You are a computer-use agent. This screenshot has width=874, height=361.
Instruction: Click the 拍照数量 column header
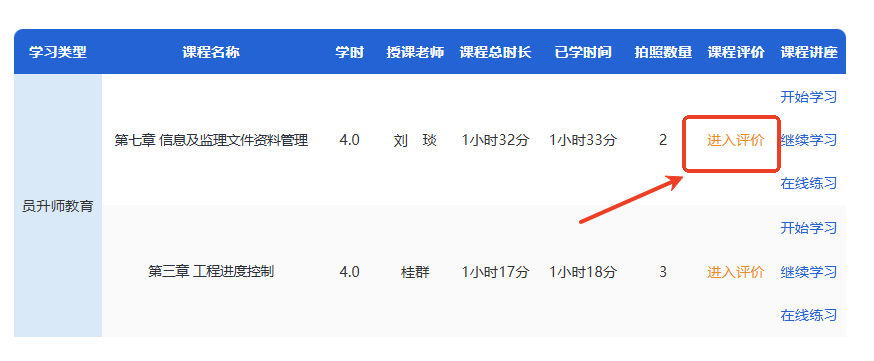(x=663, y=52)
